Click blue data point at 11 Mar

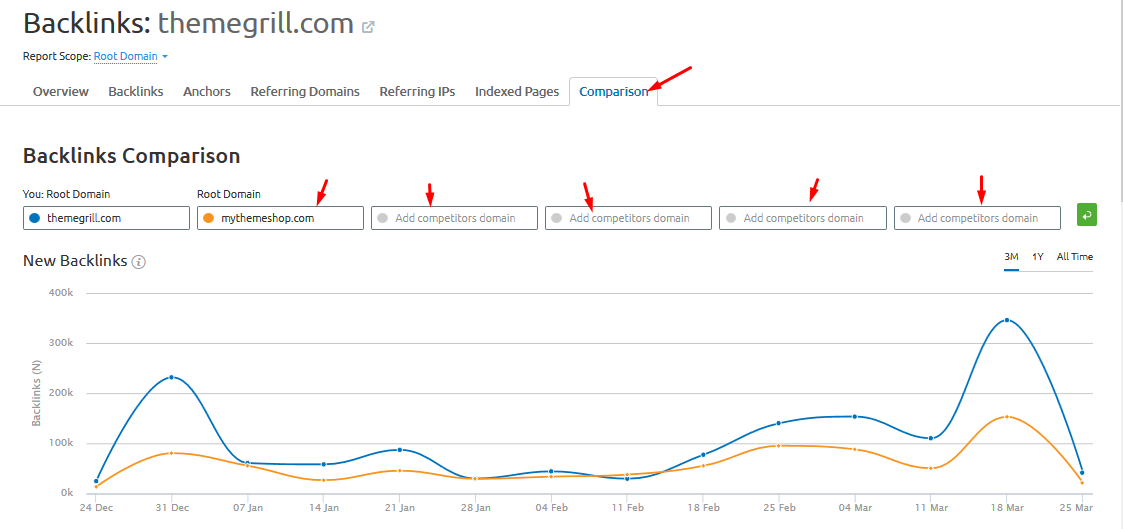coord(930,438)
